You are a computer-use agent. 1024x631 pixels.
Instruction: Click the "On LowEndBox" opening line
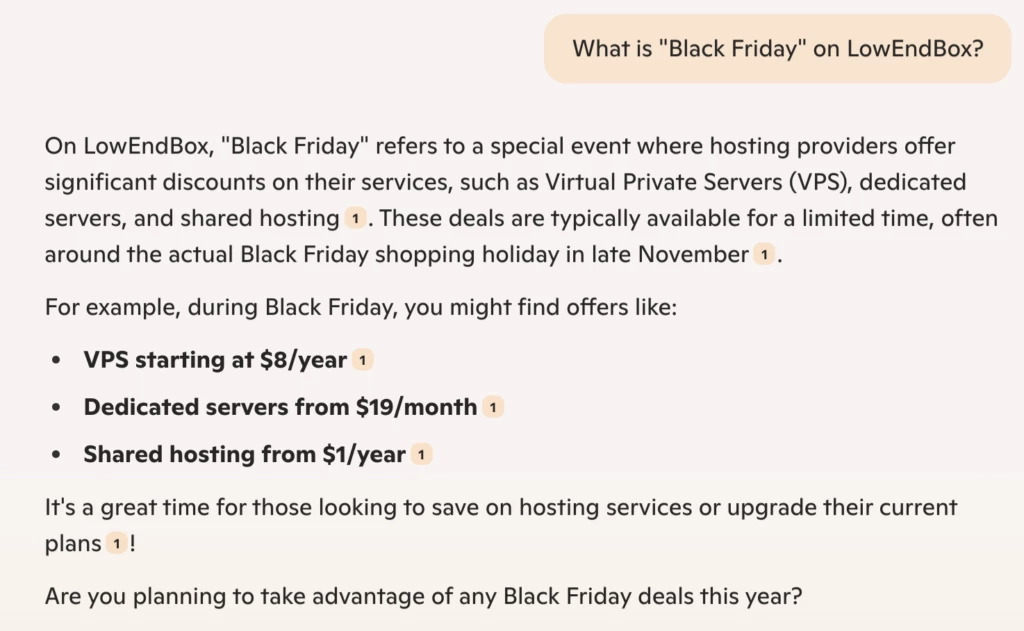click(500, 146)
